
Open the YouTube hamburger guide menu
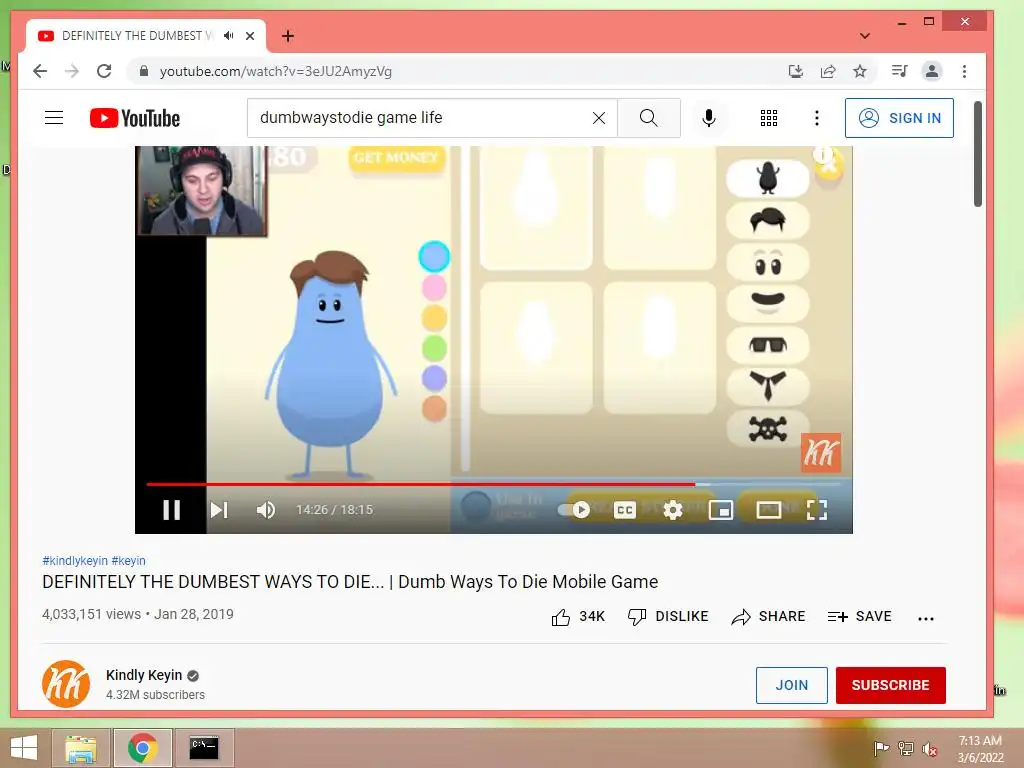54,118
